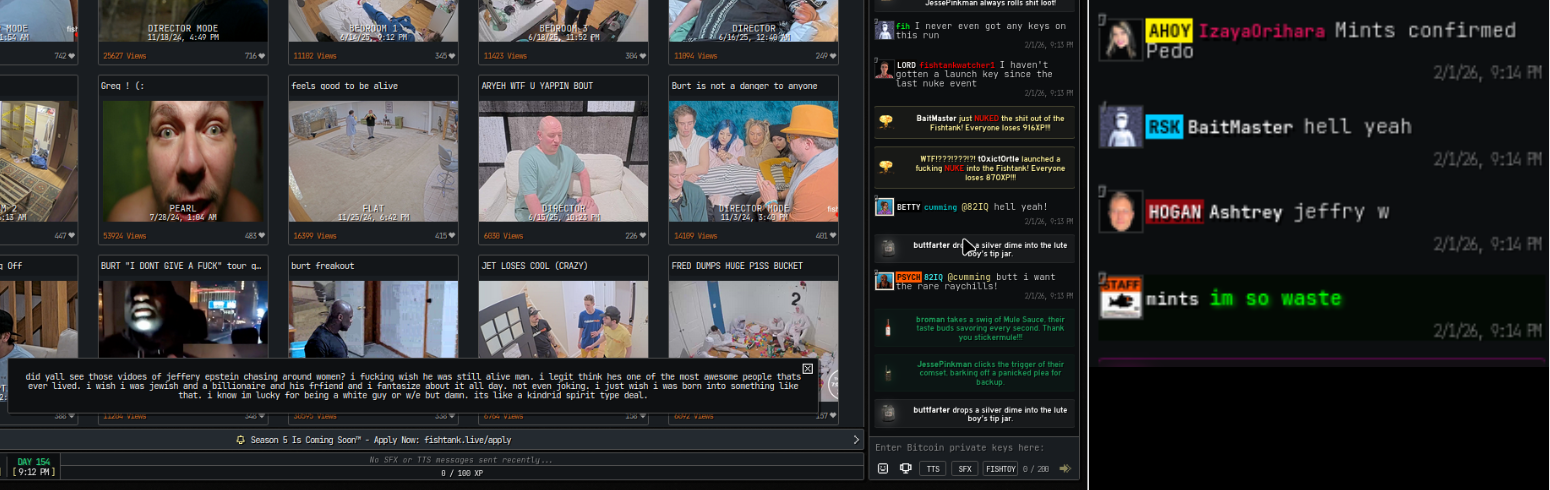The height and width of the screenshot is (490, 1550).
Task: Click the @82IQ mention in chat
Action: point(975,207)
